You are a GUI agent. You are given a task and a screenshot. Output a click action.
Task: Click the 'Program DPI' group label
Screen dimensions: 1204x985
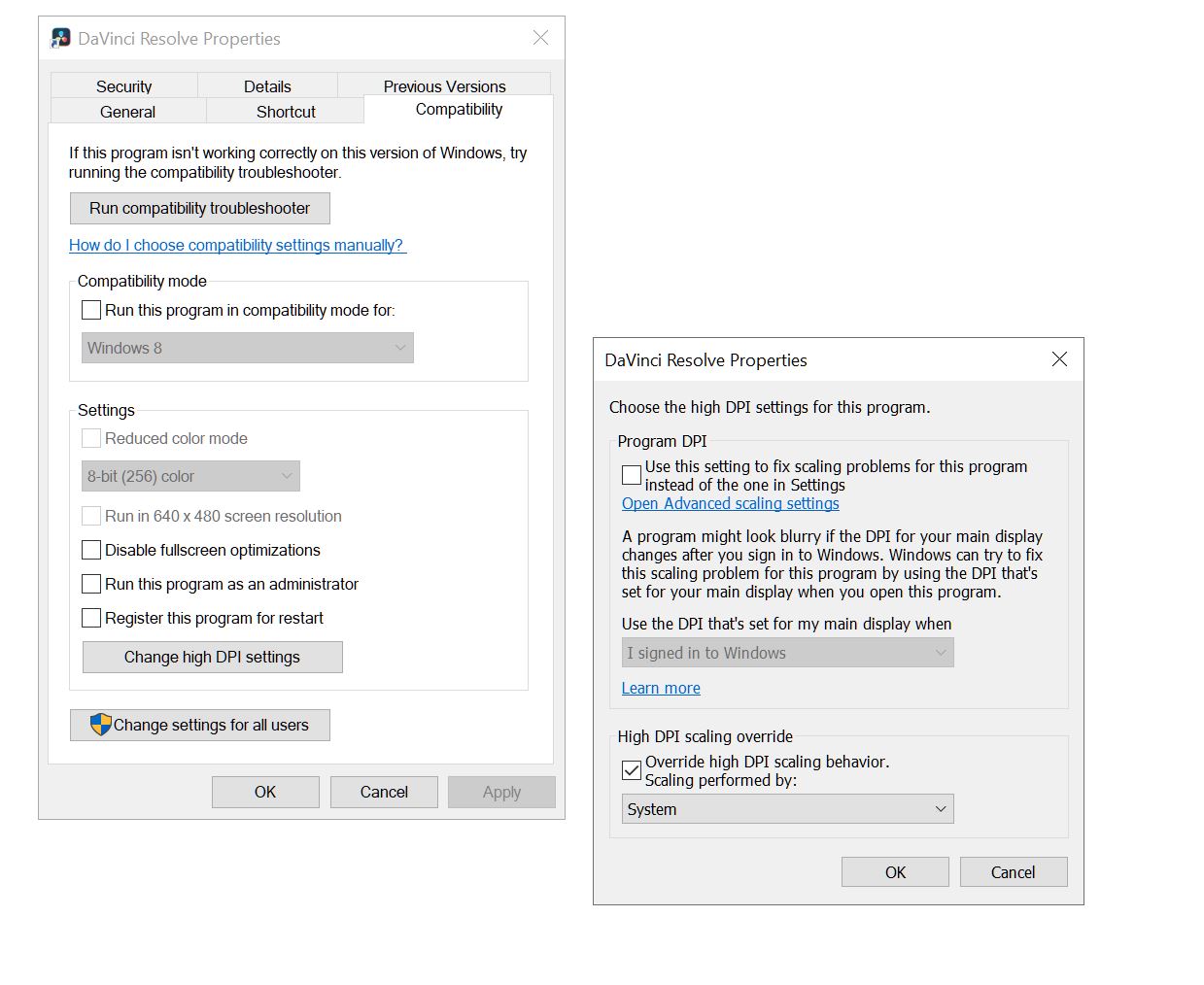(662, 441)
